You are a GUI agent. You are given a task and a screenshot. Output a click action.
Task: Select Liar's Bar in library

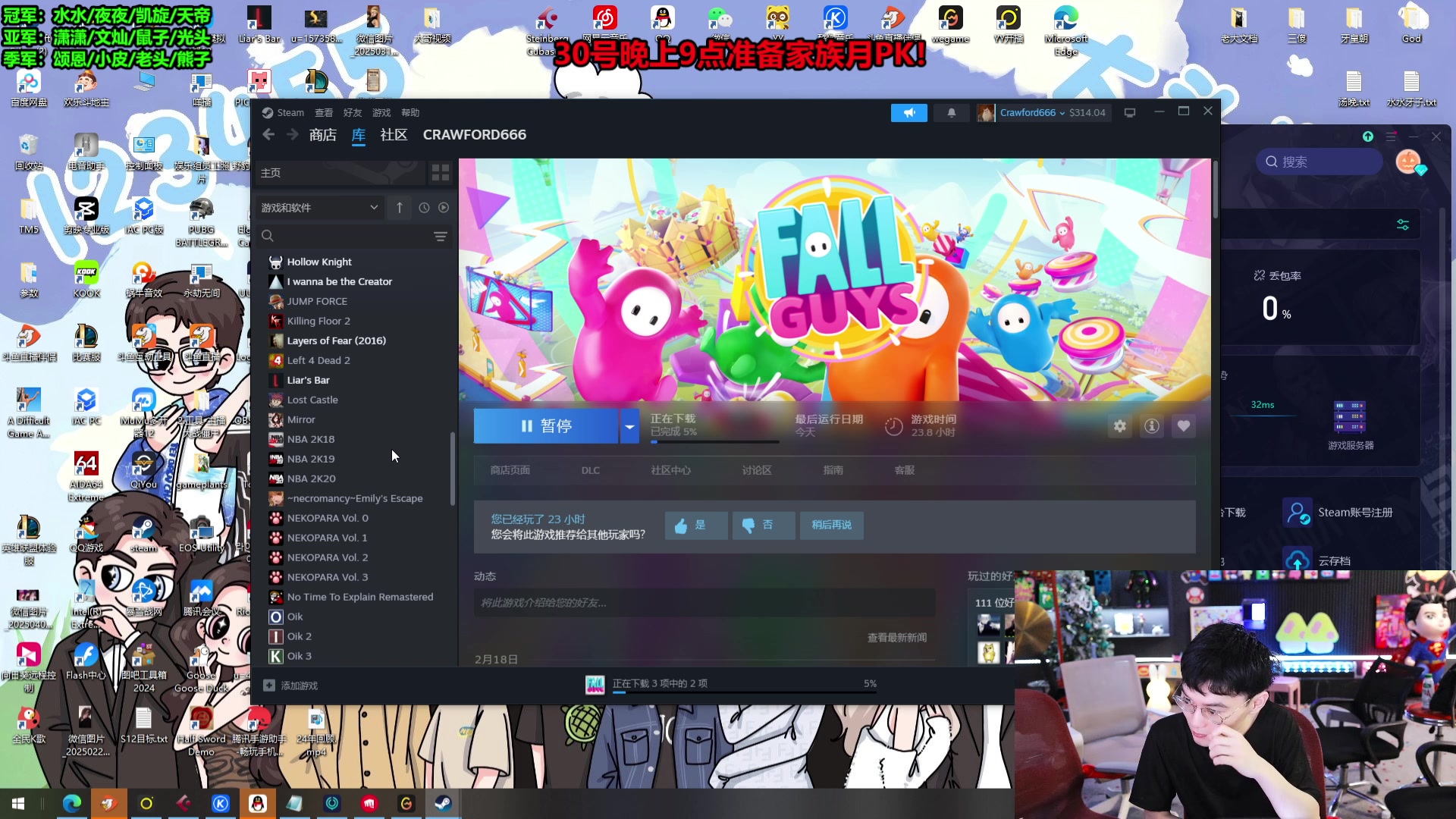click(x=308, y=380)
